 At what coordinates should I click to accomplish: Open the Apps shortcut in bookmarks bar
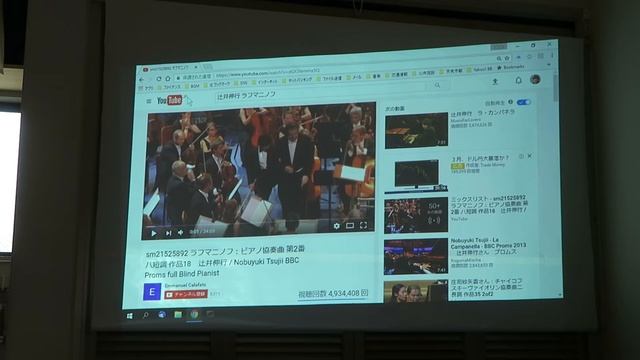coord(146,88)
